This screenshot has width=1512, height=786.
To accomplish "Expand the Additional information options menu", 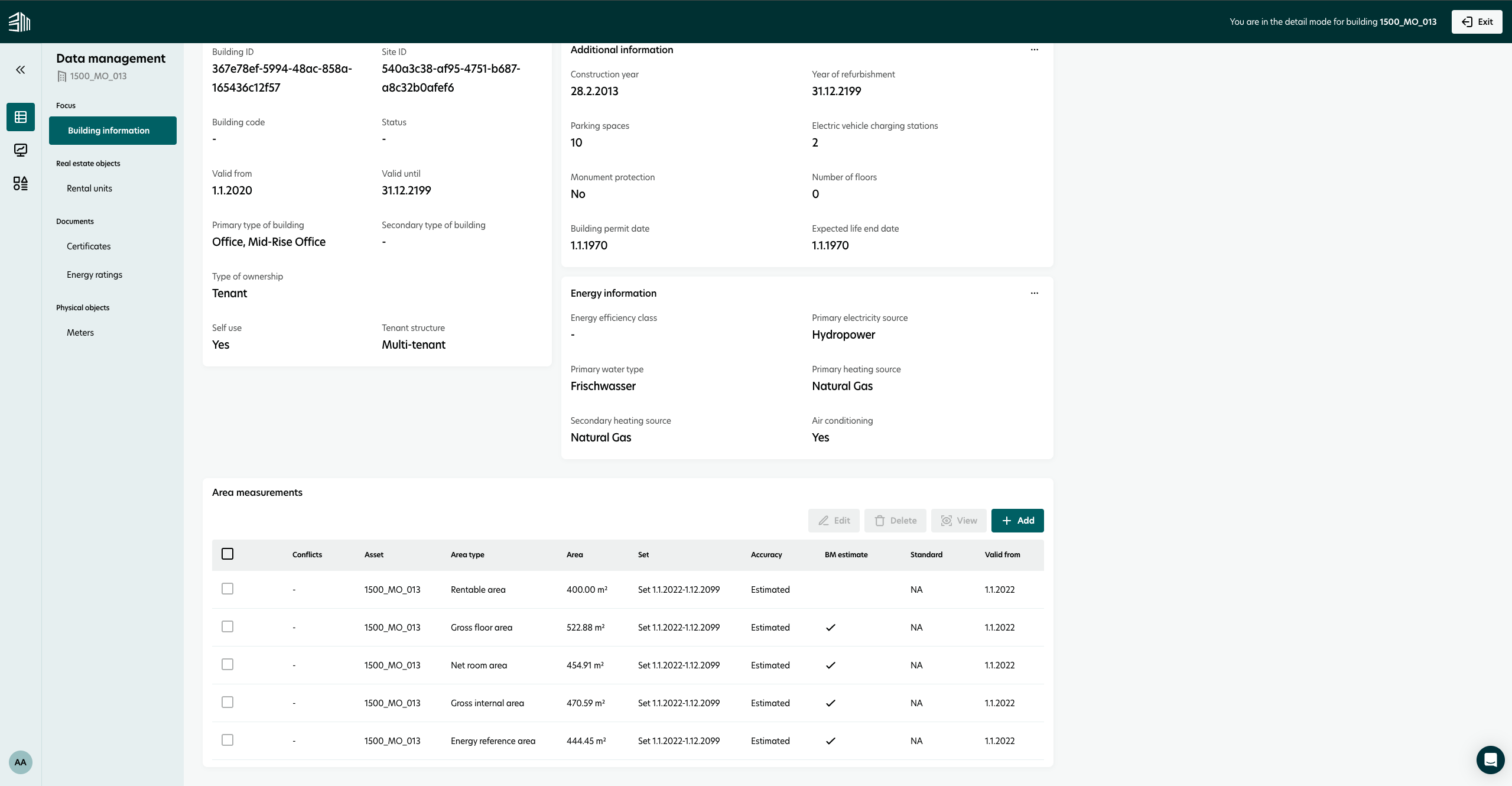I will tap(1035, 50).
